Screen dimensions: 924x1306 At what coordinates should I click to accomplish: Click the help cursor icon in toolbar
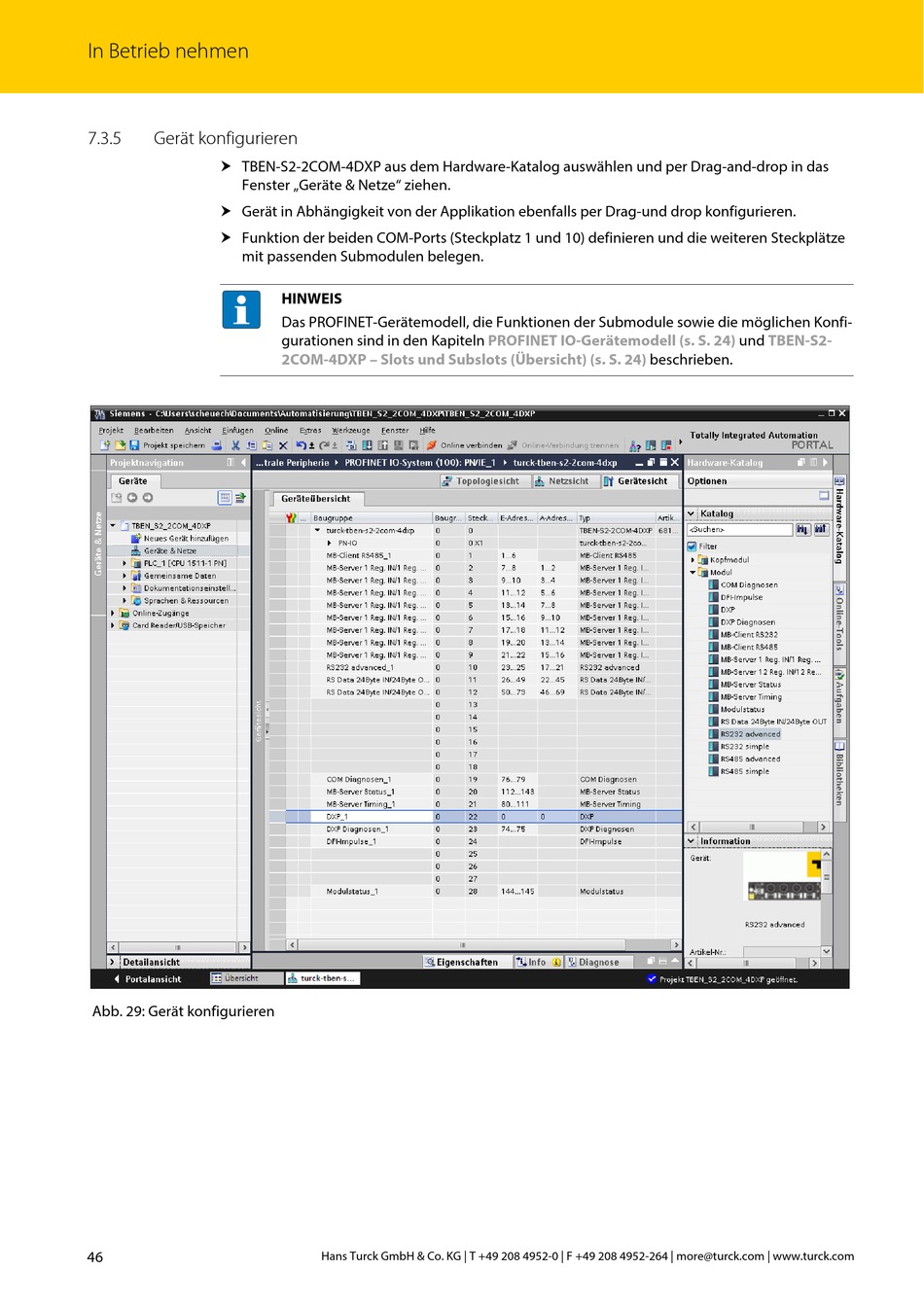tap(635, 445)
